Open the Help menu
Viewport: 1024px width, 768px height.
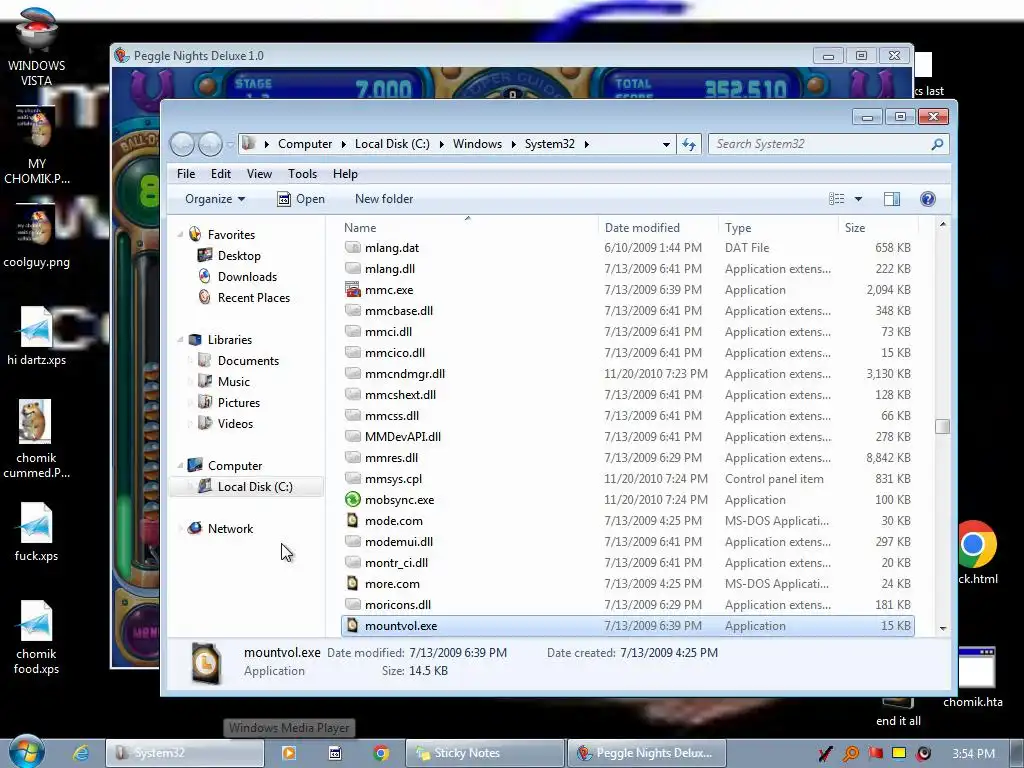click(345, 174)
